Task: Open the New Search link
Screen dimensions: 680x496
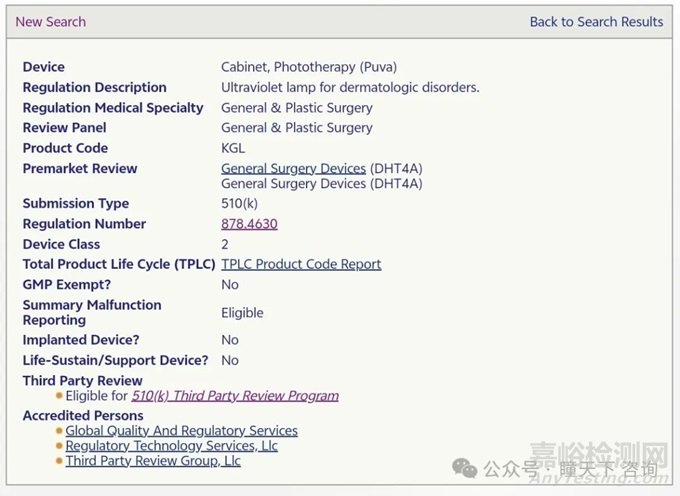Action: pyautogui.click(x=51, y=22)
